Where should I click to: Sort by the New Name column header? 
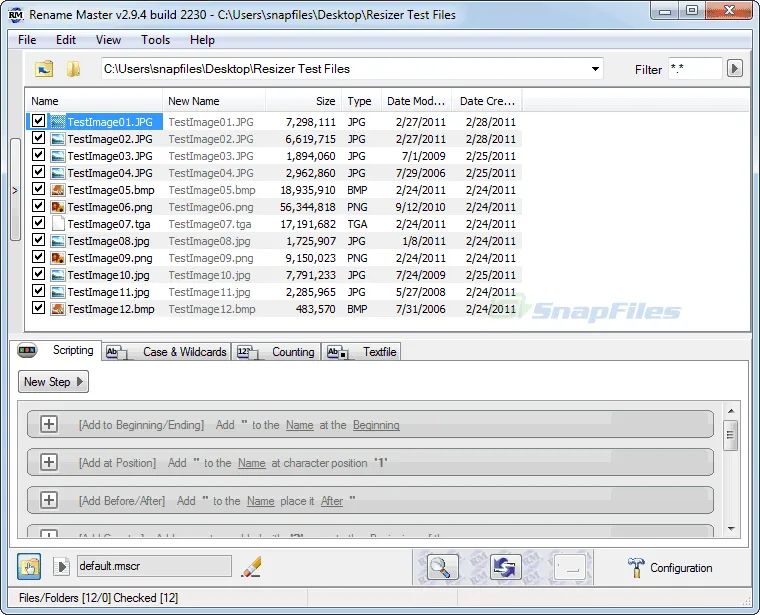tap(214, 101)
